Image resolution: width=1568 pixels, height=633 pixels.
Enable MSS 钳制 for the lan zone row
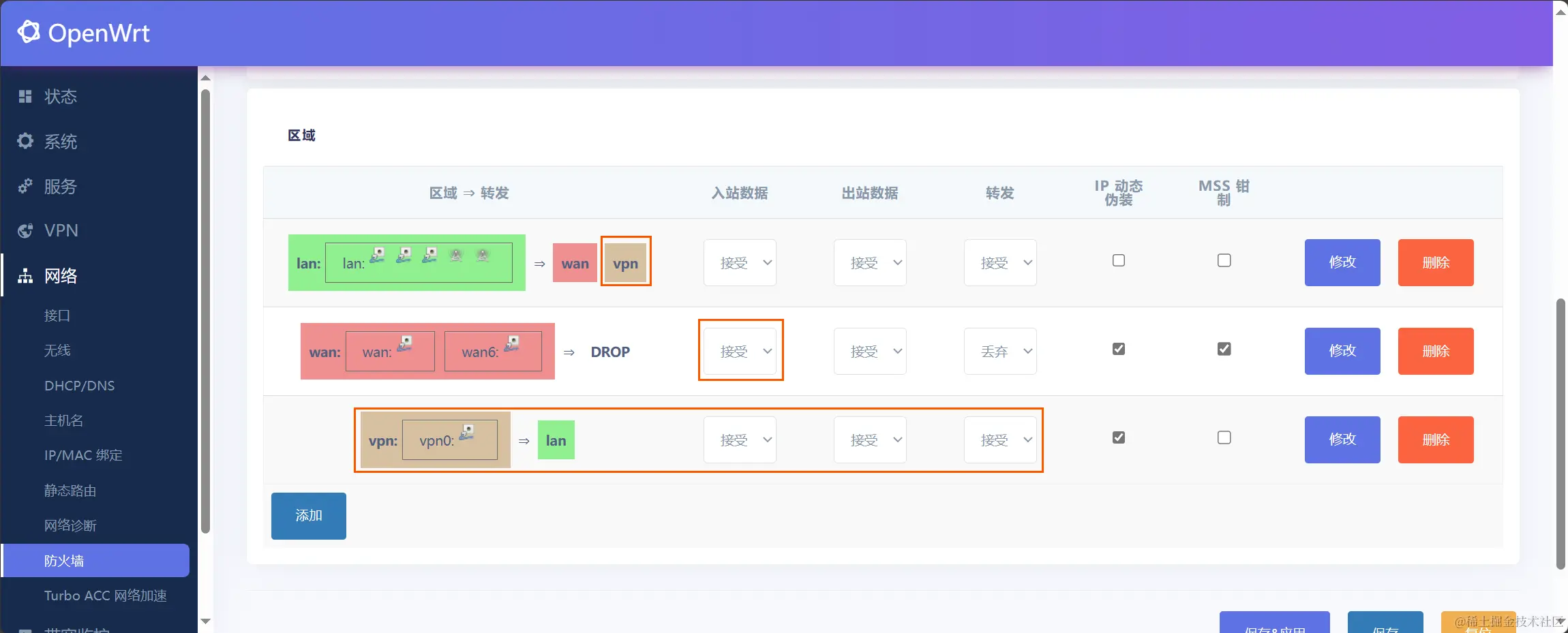tap(1224, 260)
